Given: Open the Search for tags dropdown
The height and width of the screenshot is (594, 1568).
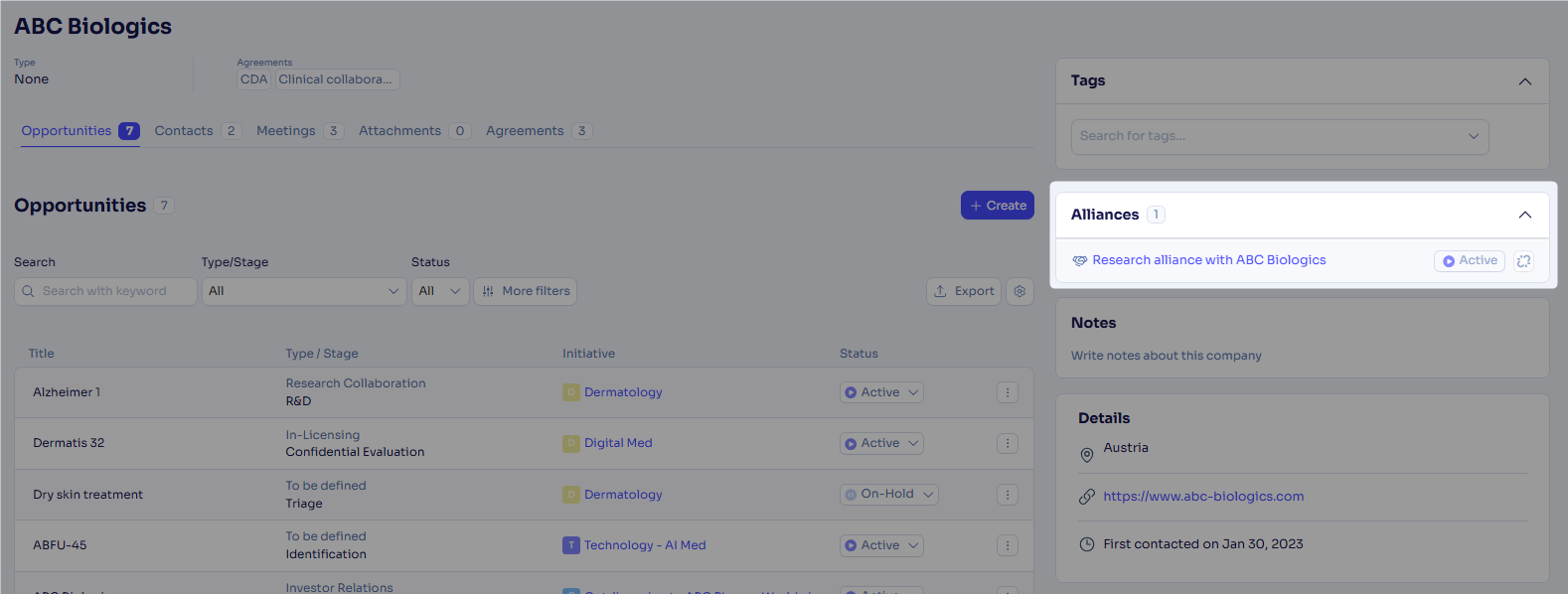Looking at the screenshot, I should (x=1280, y=136).
